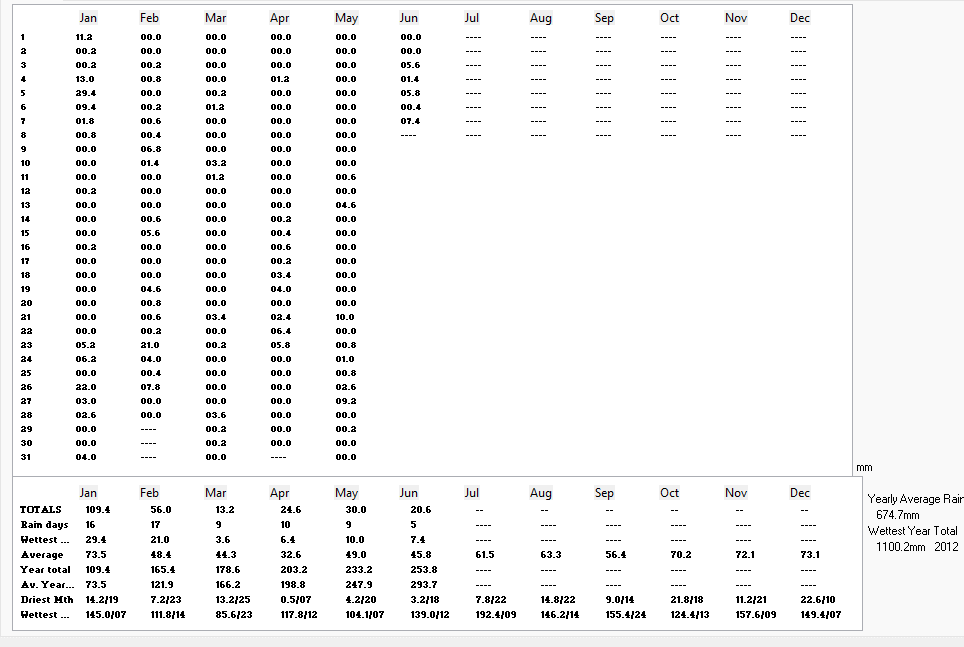Click the Dec header in the daily table
The height and width of the screenshot is (647, 964).
coord(800,18)
